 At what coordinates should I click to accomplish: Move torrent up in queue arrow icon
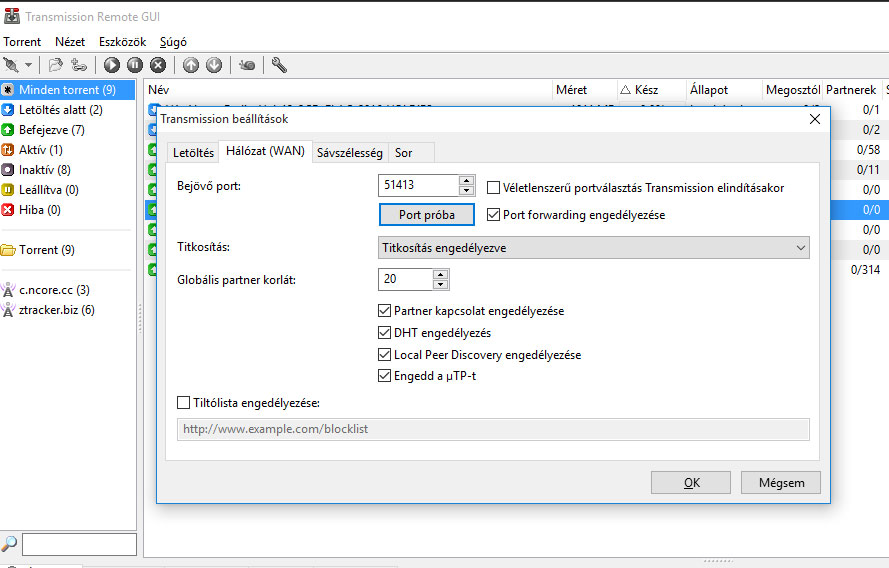[x=191, y=65]
